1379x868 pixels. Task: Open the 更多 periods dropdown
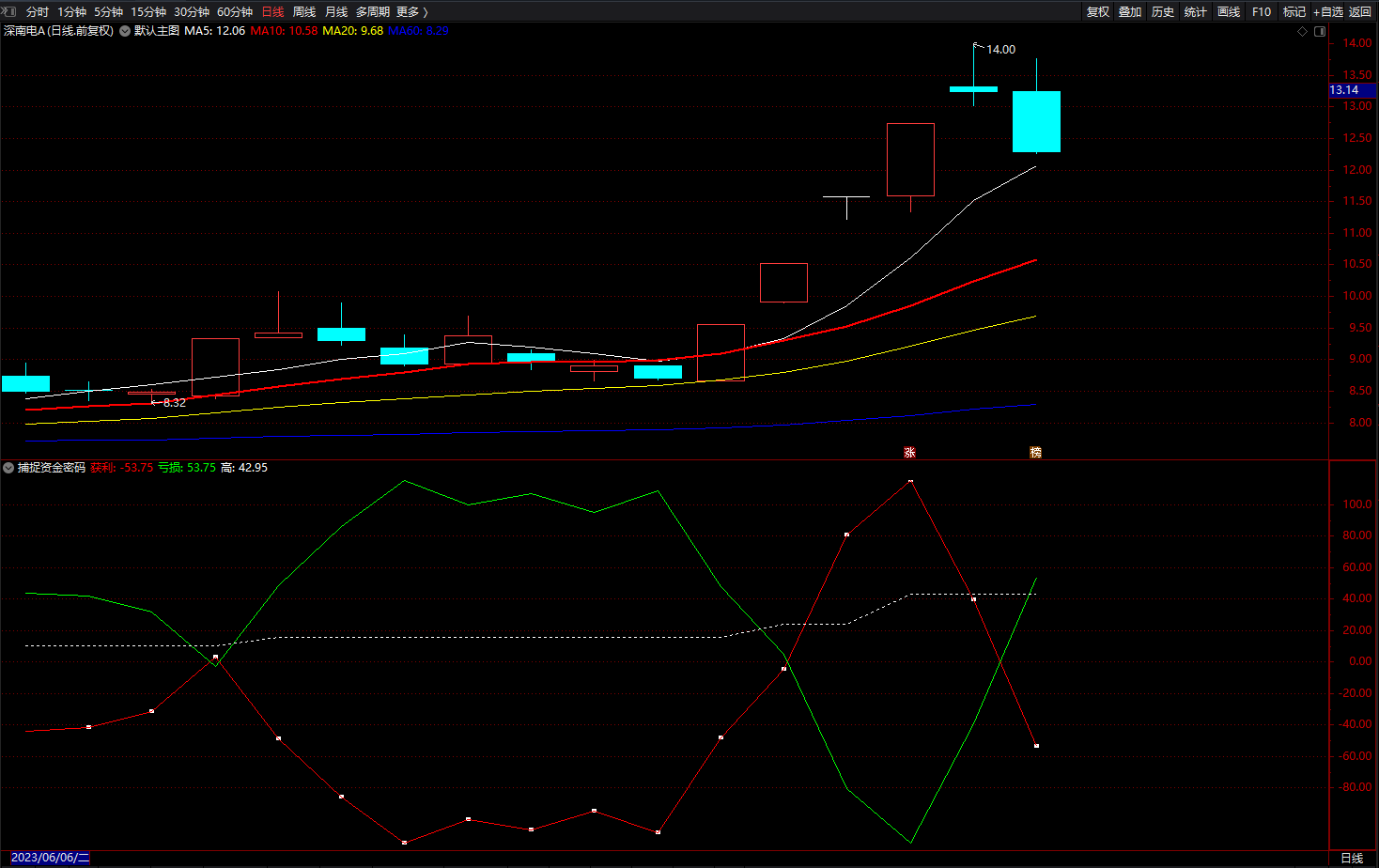click(412, 11)
